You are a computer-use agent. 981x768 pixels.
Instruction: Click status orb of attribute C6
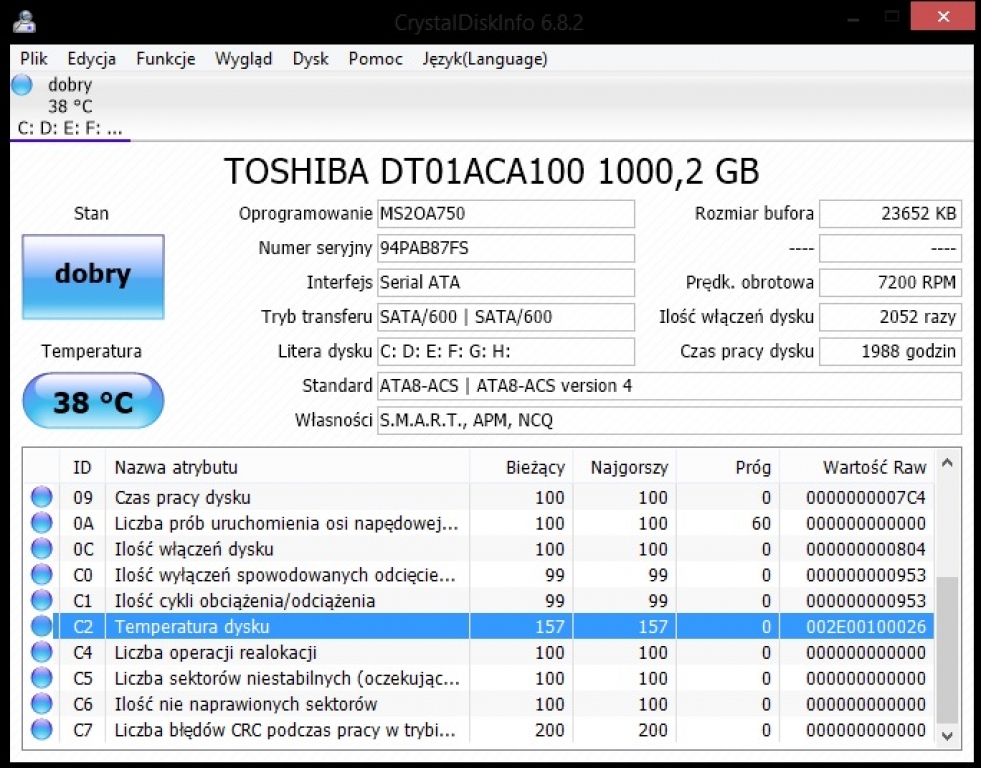[41, 704]
